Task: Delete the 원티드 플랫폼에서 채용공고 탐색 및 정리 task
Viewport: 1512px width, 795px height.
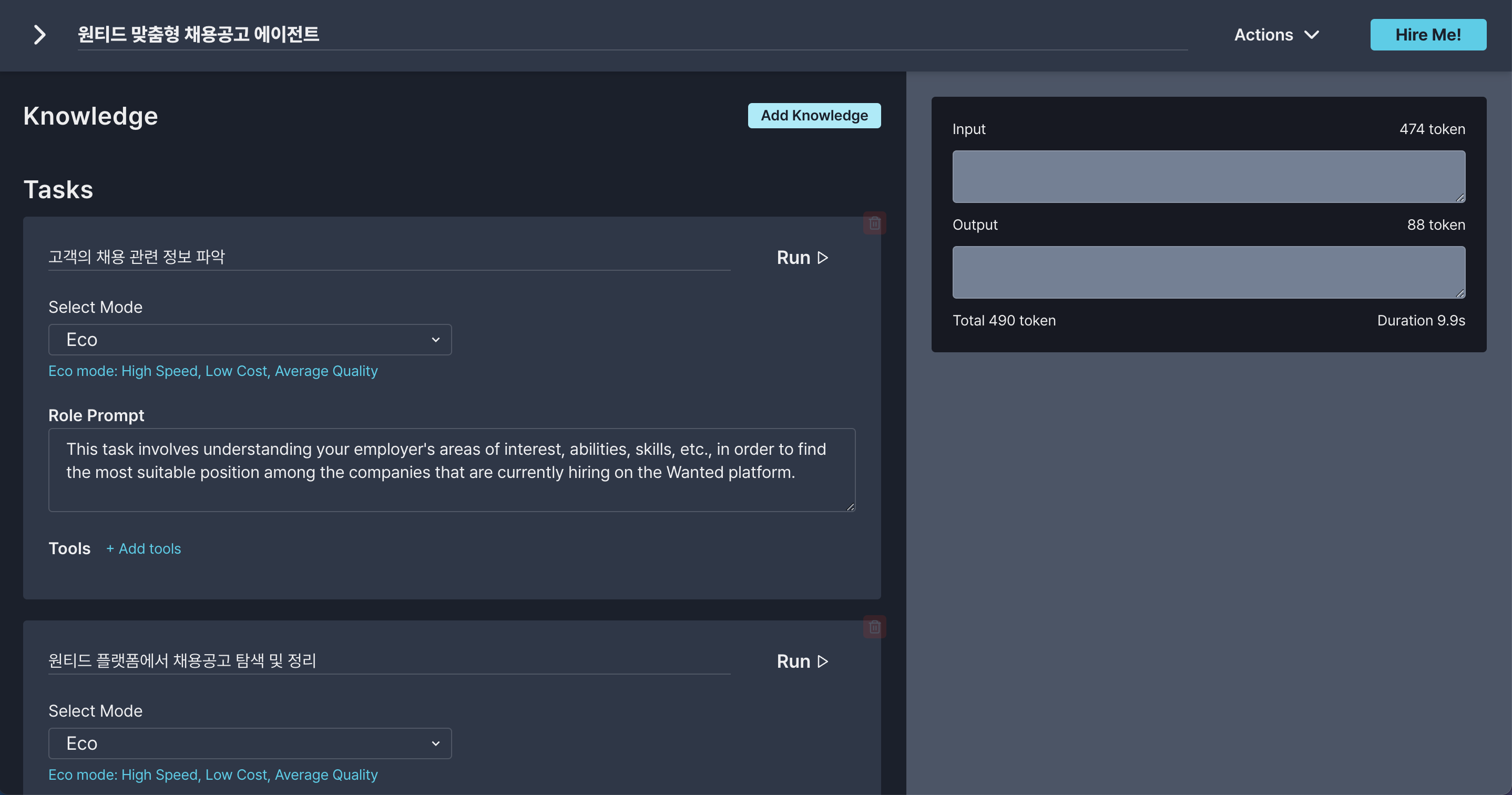Action: (x=875, y=627)
